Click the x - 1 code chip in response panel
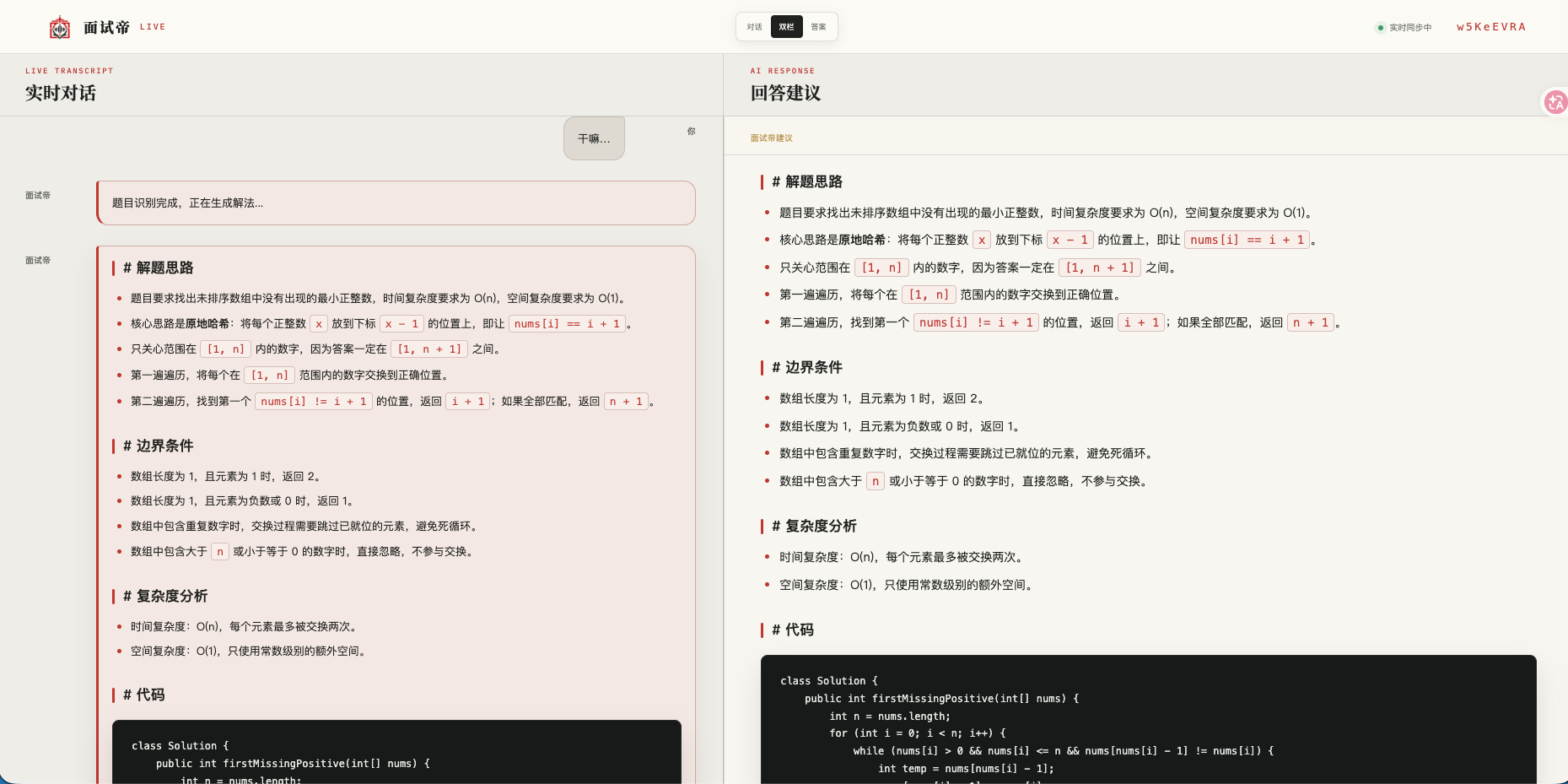1568x784 pixels. tap(1070, 240)
